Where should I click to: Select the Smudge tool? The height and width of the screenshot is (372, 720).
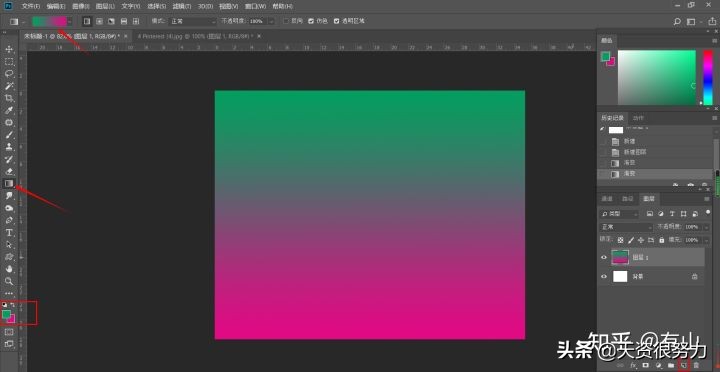[x=9, y=196]
